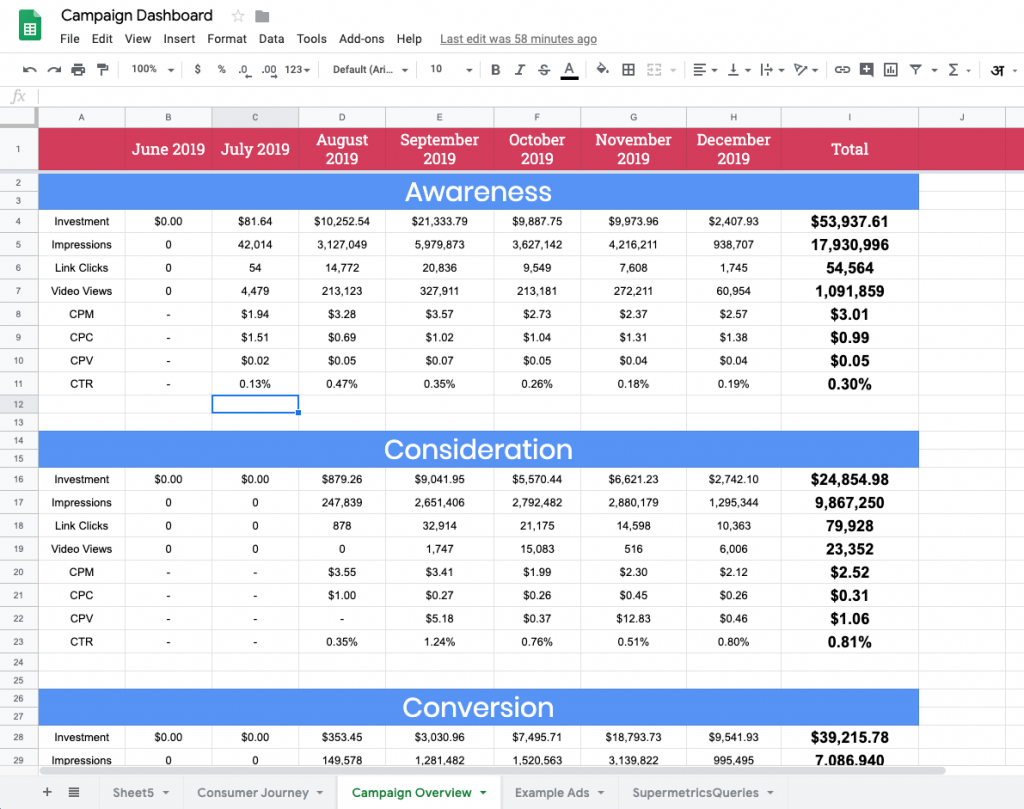
Task: Click the Insert chart icon
Action: coord(890,70)
